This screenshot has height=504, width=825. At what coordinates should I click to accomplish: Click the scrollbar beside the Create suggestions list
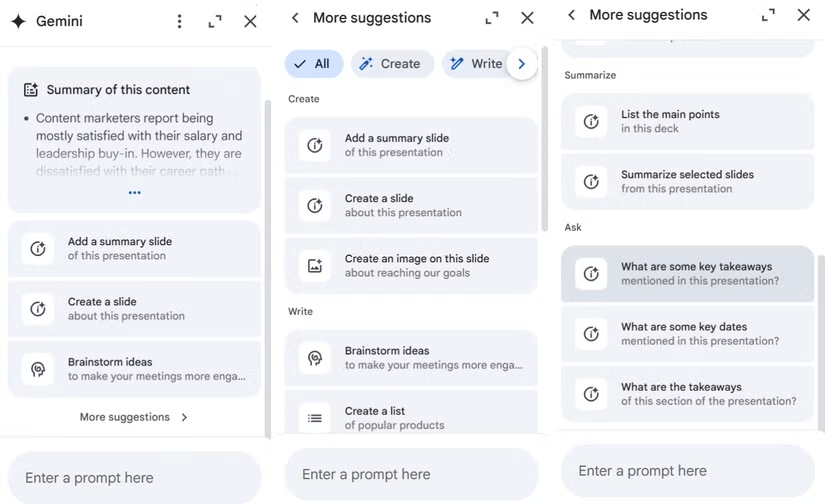tap(544, 140)
